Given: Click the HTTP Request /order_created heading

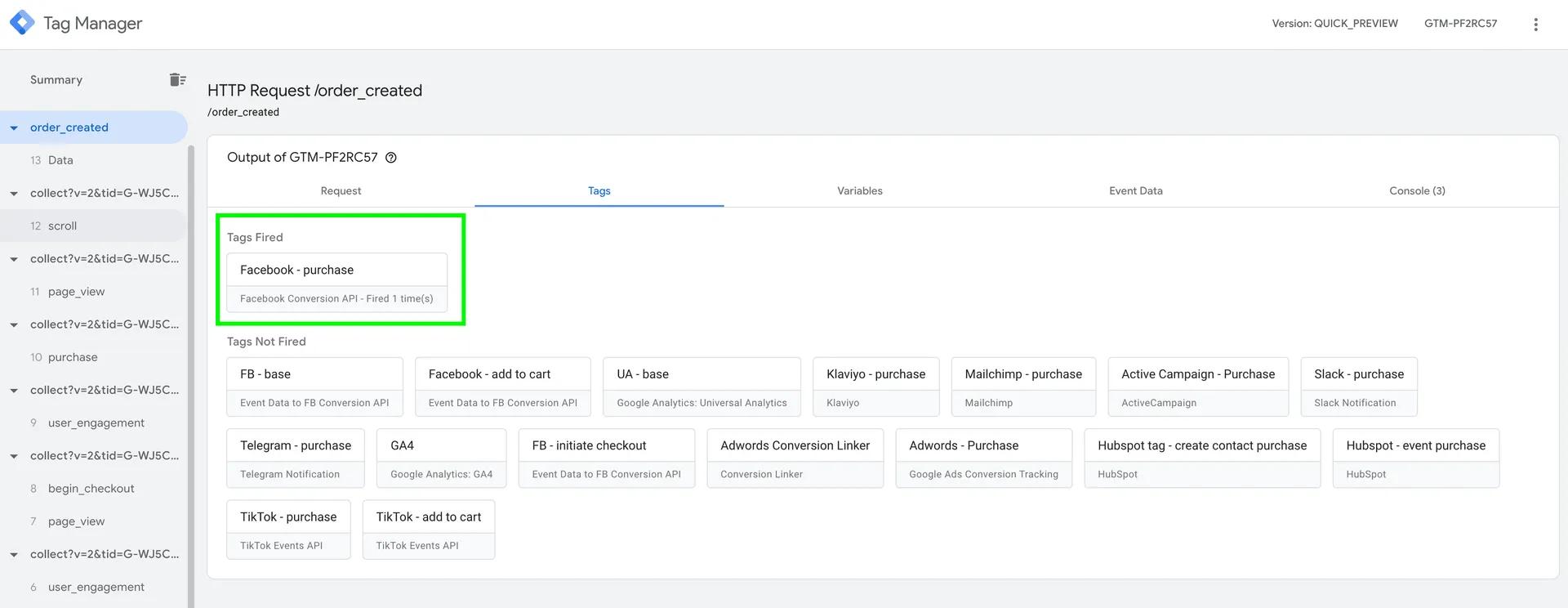Looking at the screenshot, I should [x=314, y=91].
